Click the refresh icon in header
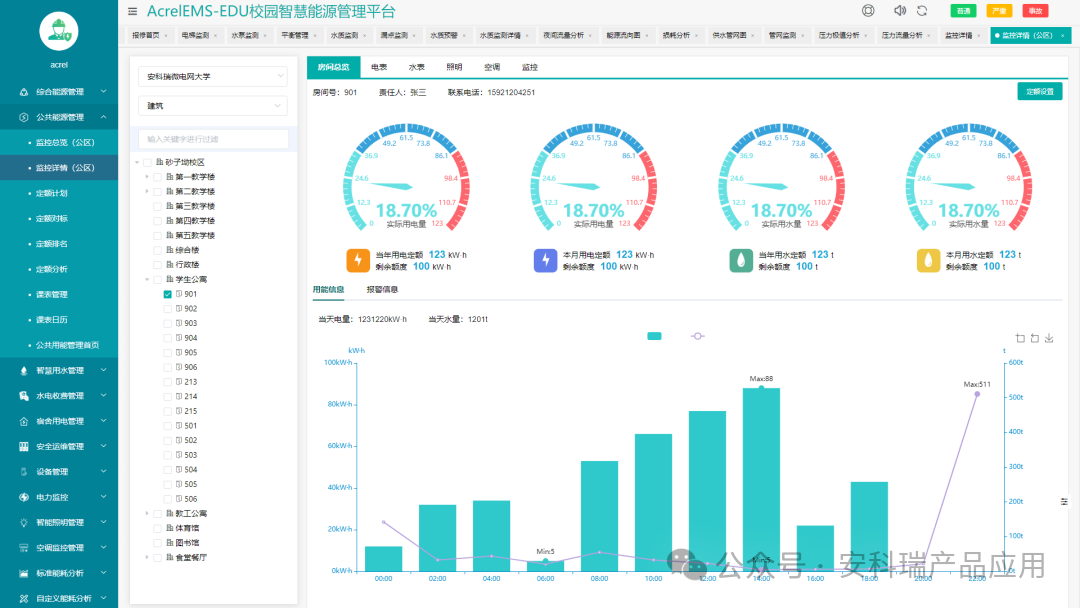 (x=922, y=11)
